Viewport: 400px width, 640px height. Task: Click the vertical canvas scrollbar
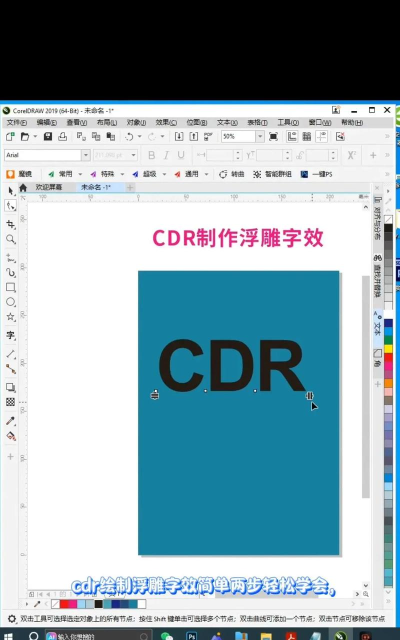[365, 387]
